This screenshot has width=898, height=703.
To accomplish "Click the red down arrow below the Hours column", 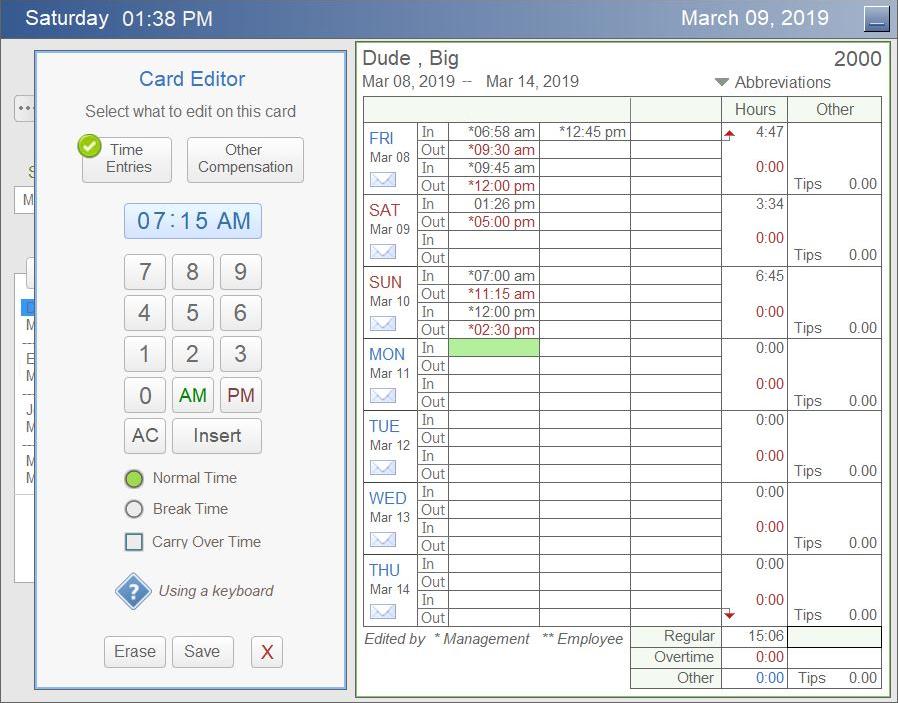I will pyautogui.click(x=728, y=615).
